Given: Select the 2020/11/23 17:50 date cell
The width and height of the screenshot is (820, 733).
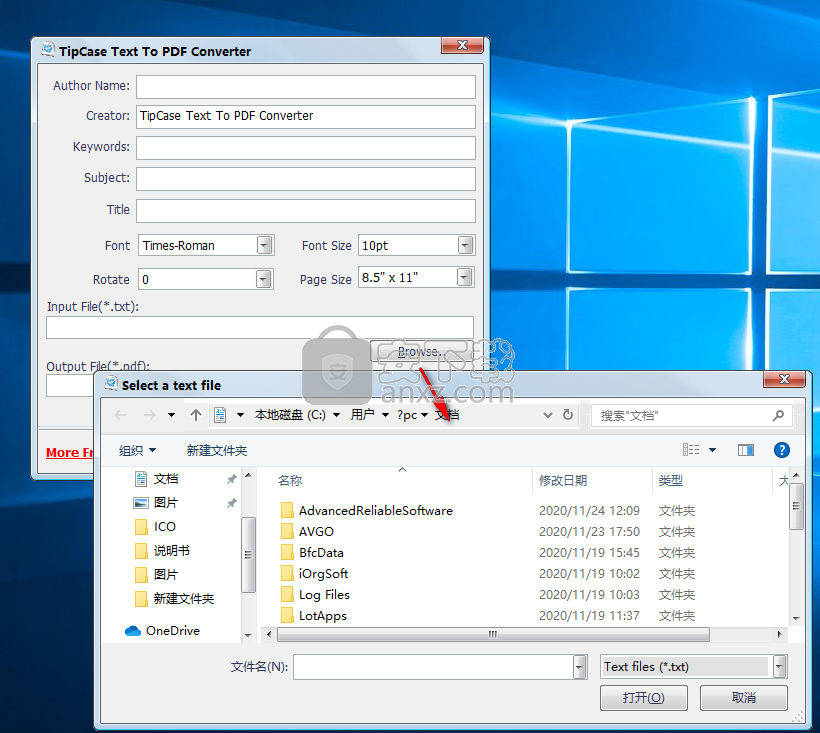Looking at the screenshot, I should [589, 531].
